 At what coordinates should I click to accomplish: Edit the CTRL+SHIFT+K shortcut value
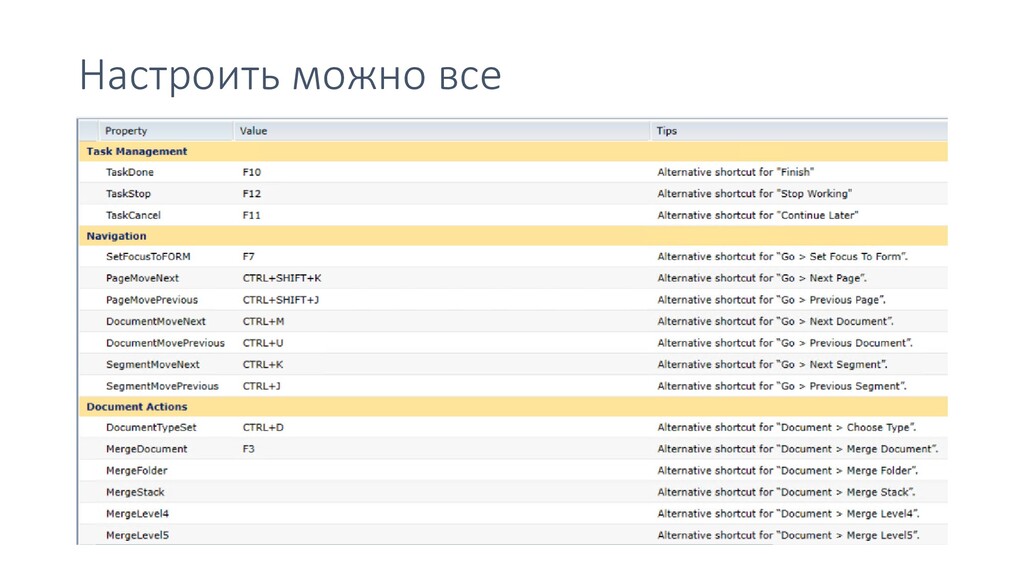282,278
